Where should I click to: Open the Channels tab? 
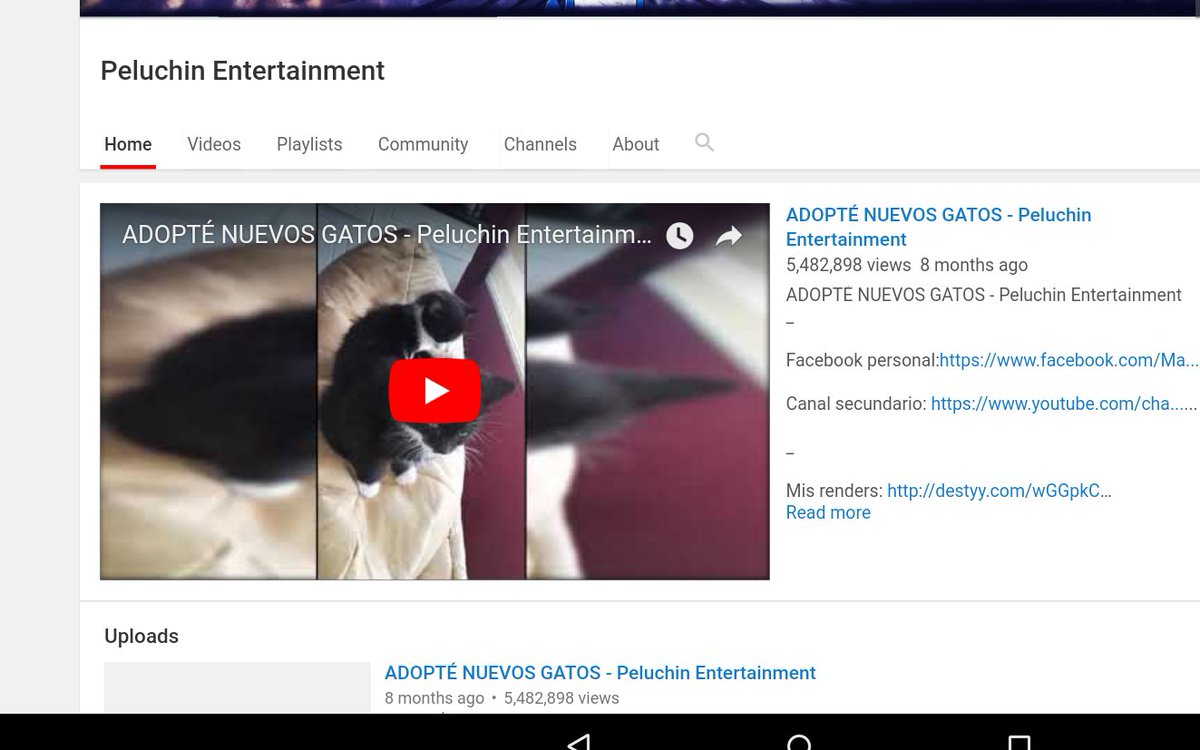[x=540, y=144]
